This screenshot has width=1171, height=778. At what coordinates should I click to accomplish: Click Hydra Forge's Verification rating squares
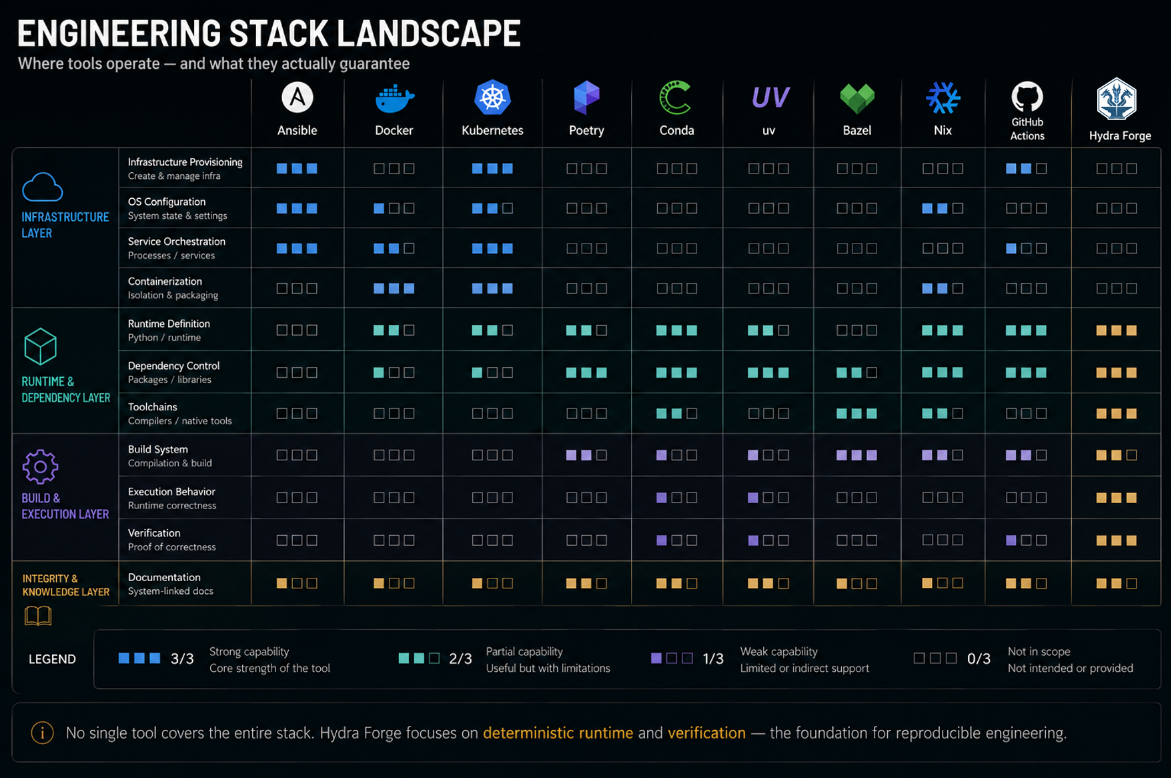[1116, 541]
